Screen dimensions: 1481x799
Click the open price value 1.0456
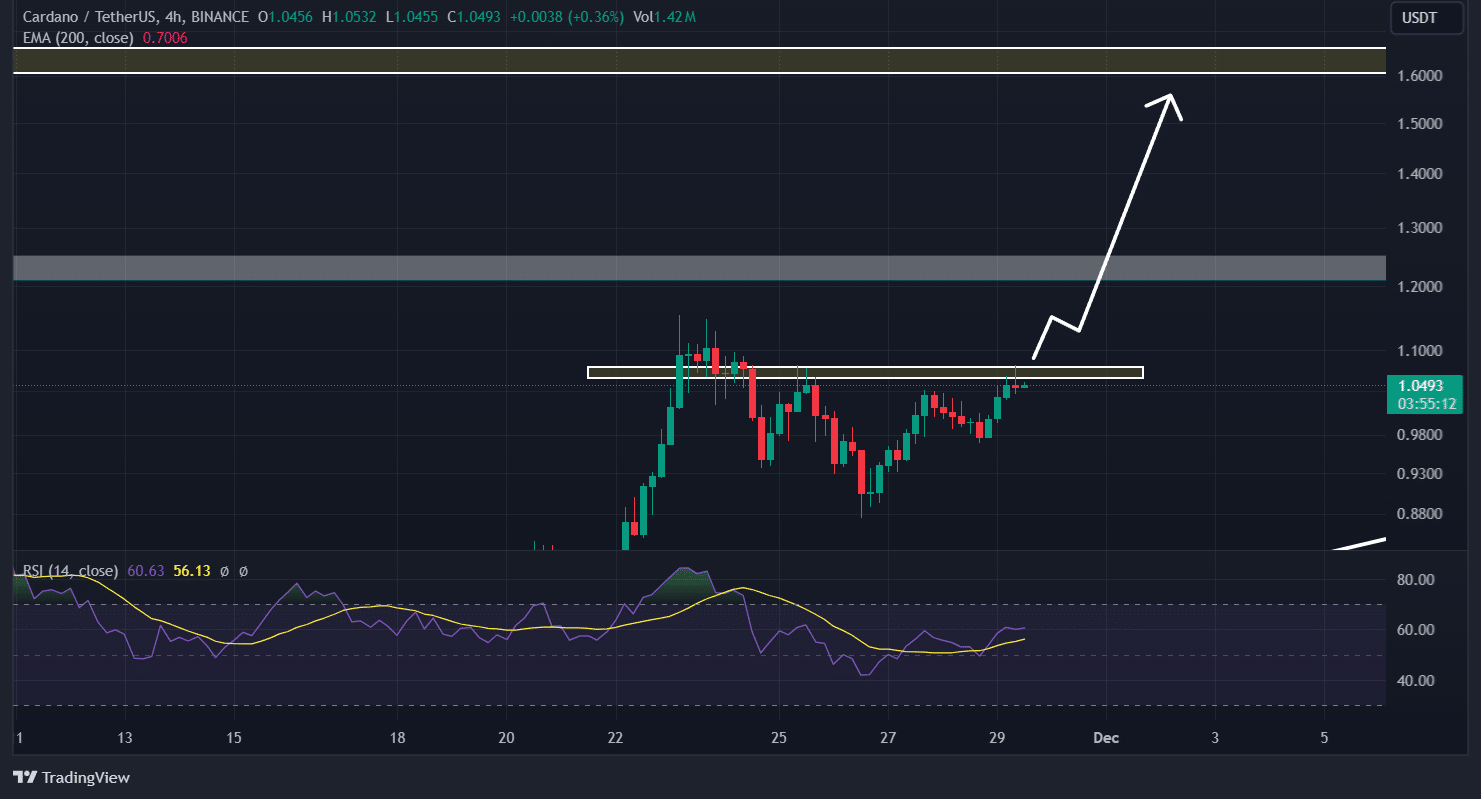point(291,18)
